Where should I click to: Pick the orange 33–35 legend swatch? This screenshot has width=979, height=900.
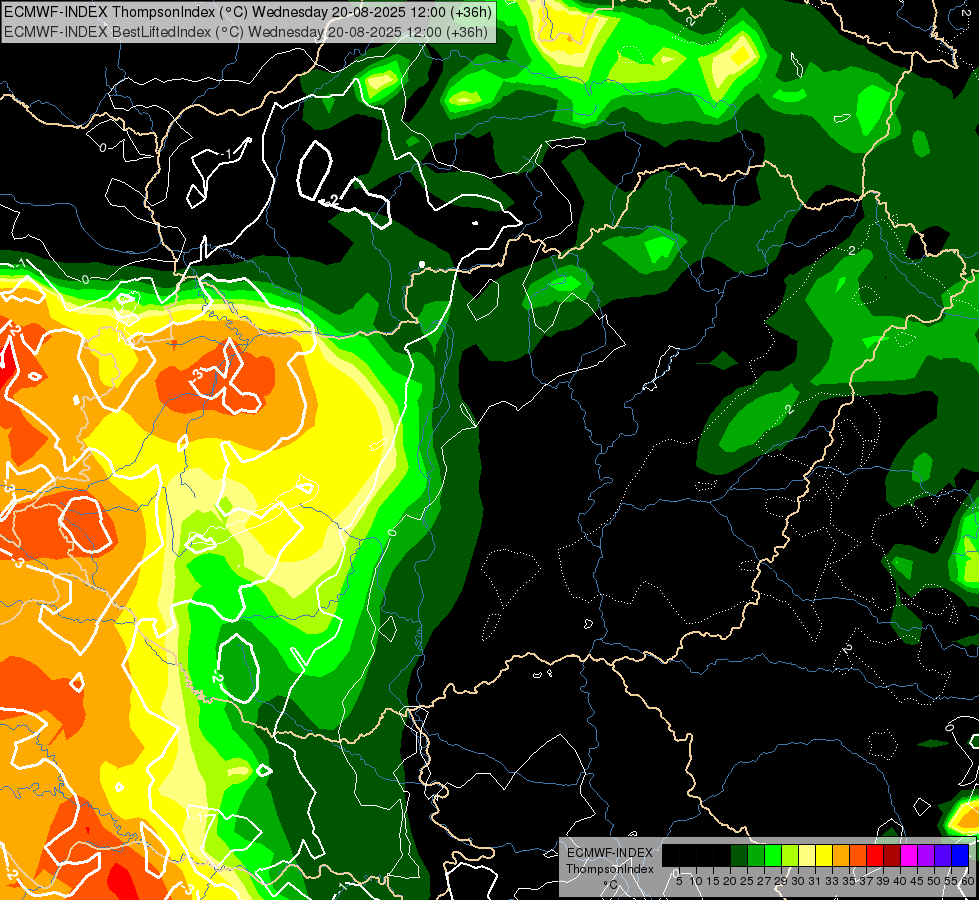pos(841,855)
